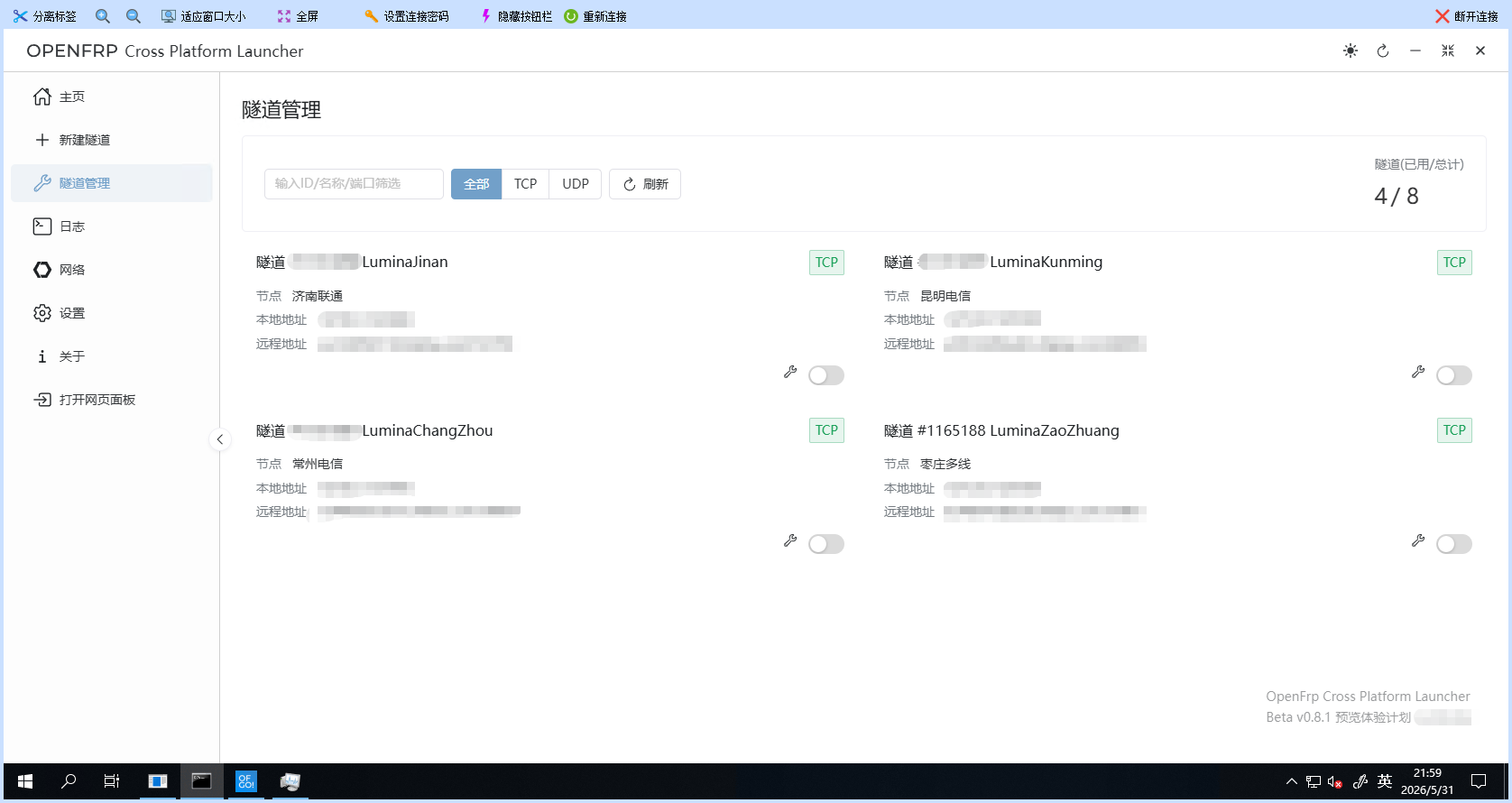The width and height of the screenshot is (1512, 803).
Task: Toggle the LuminaKunming tunnel switch
Action: [1454, 375]
